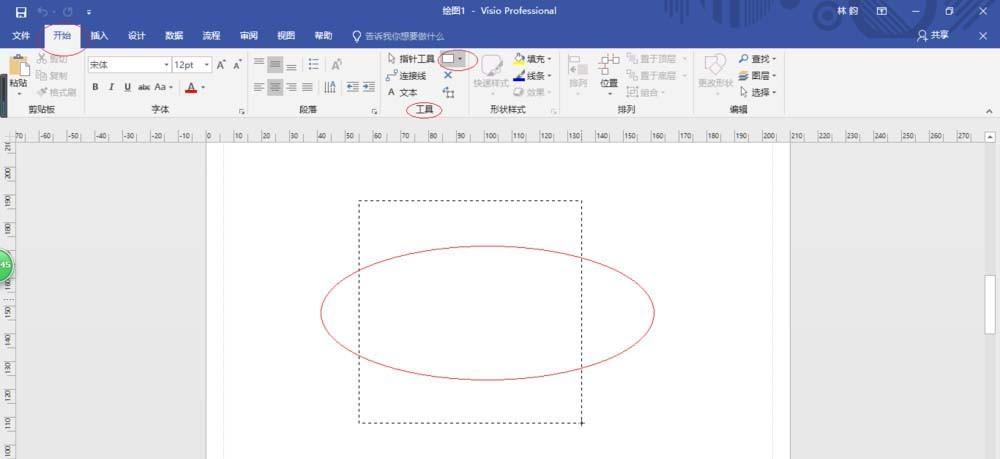Toggle bottom vertical text alignment

(x=291, y=64)
